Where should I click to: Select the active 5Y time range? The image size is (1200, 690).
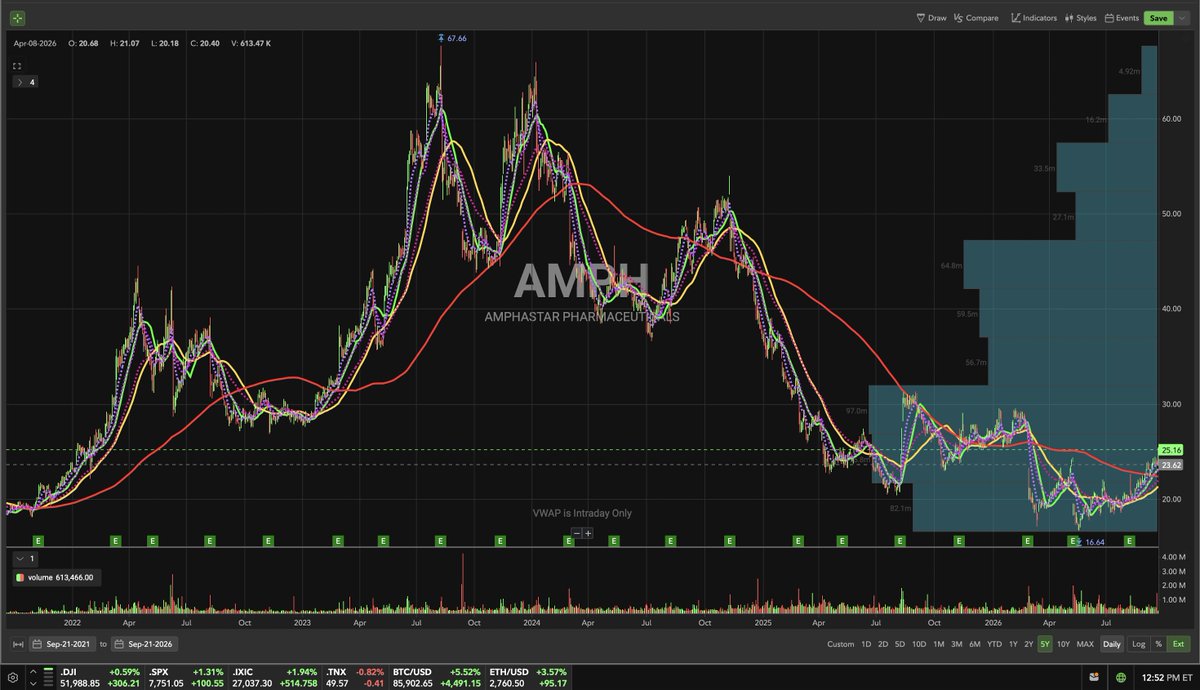1044,644
